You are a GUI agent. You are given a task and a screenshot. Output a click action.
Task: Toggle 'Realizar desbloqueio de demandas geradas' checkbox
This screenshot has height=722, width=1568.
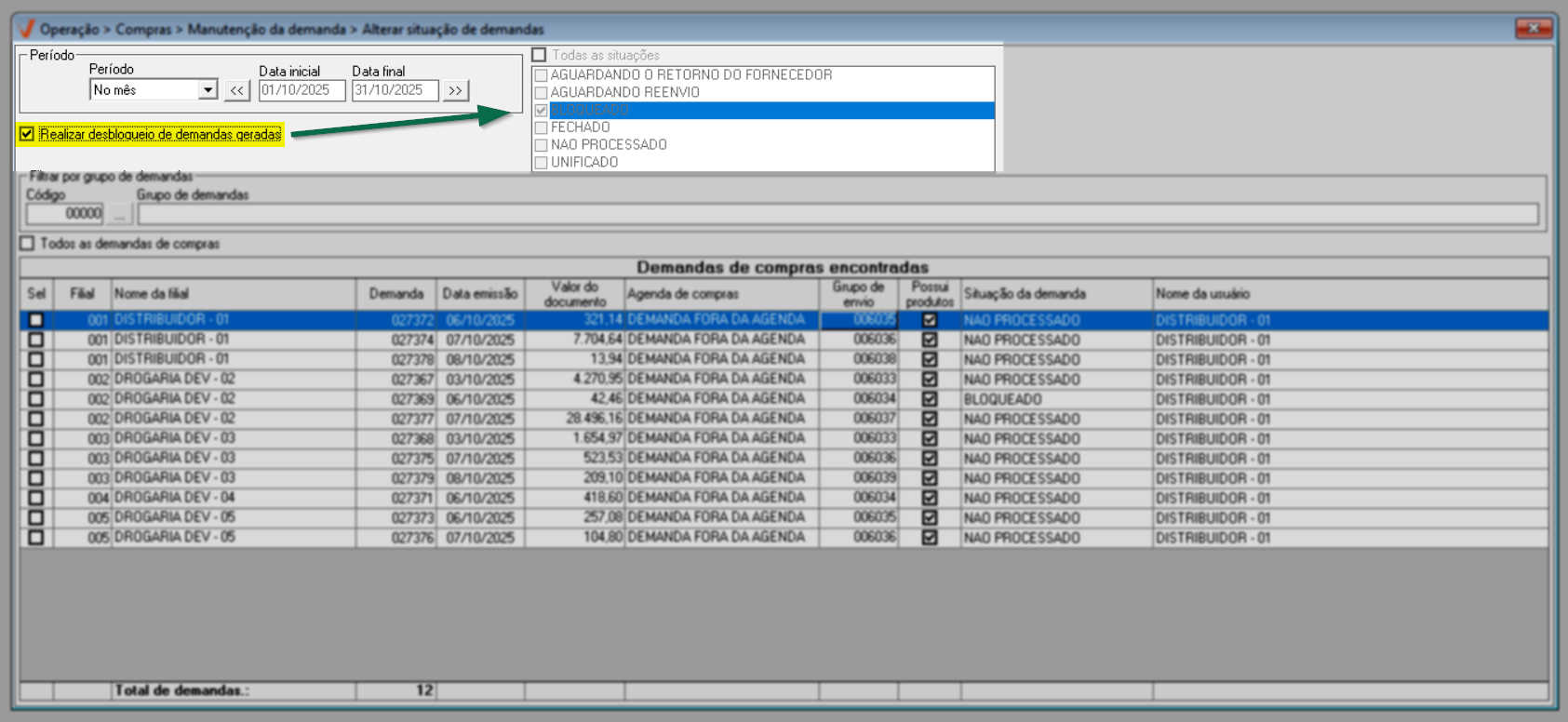(x=27, y=134)
